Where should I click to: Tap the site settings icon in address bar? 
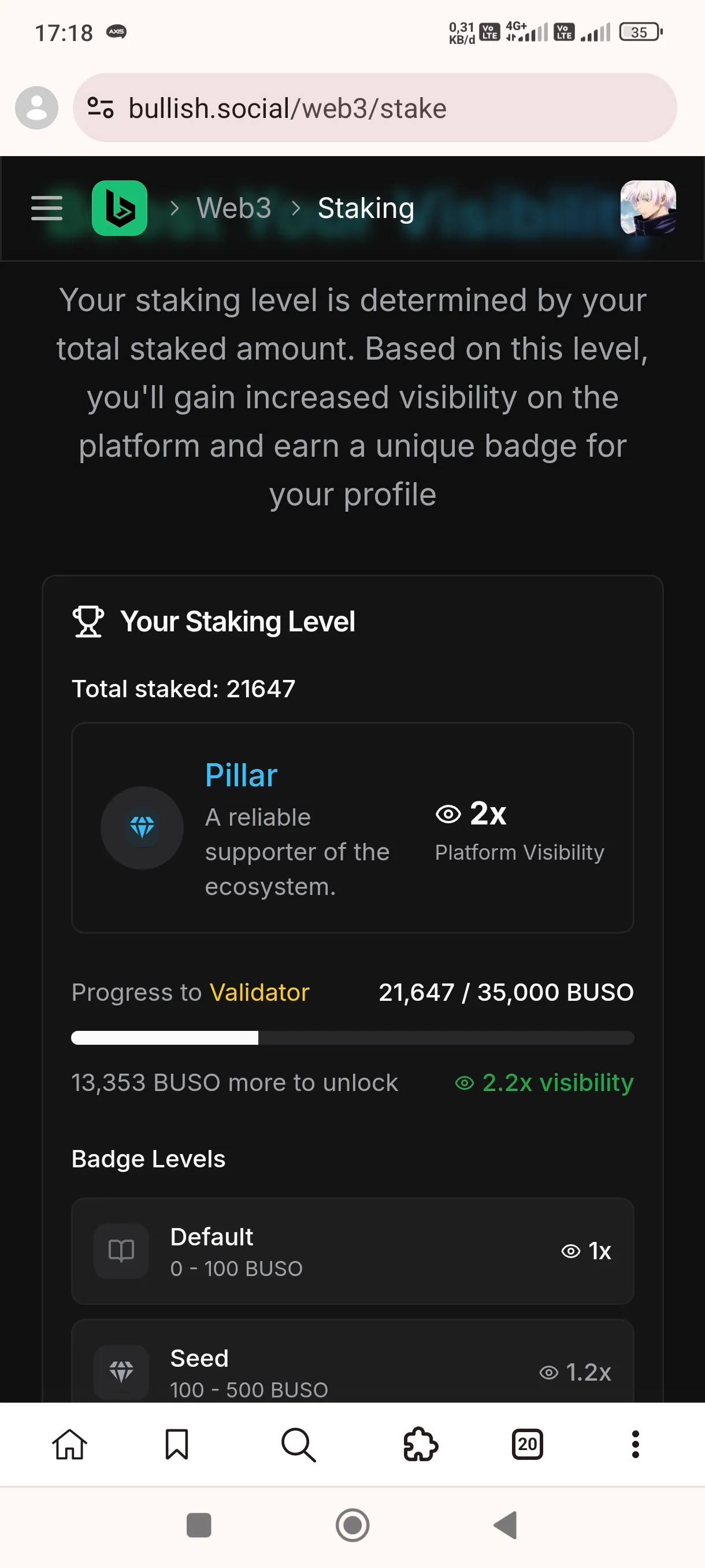click(x=101, y=108)
